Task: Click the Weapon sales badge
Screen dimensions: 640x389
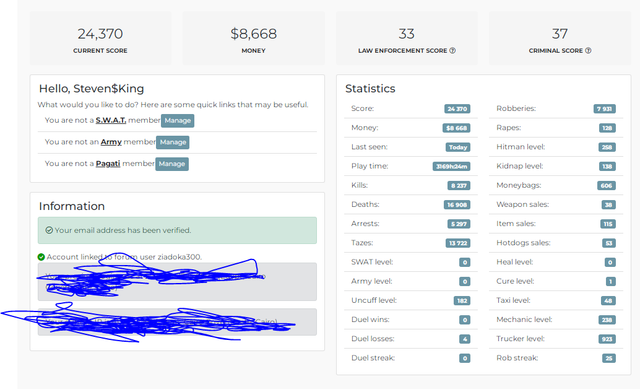Action: click(x=609, y=205)
